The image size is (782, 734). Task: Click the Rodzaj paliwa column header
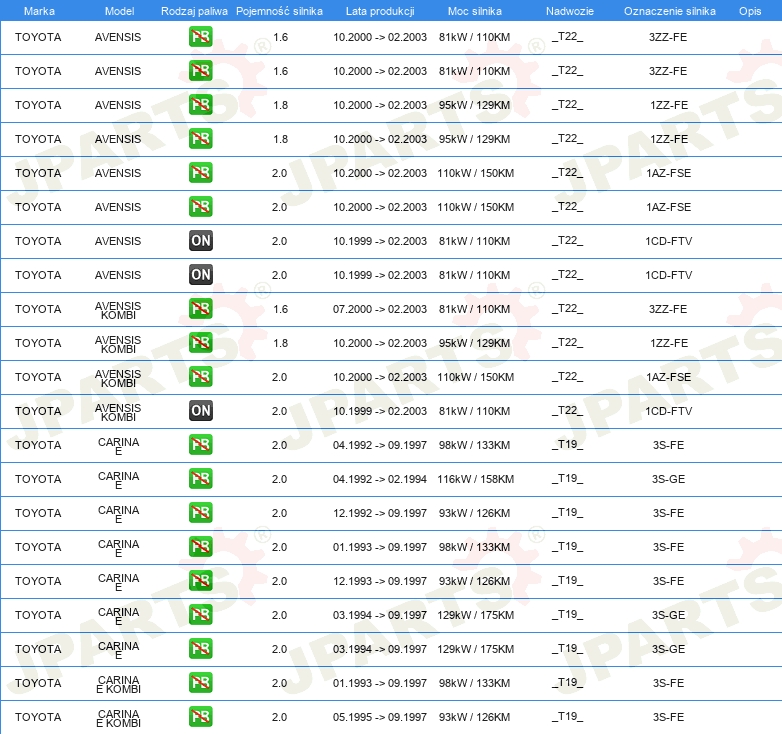point(194,11)
